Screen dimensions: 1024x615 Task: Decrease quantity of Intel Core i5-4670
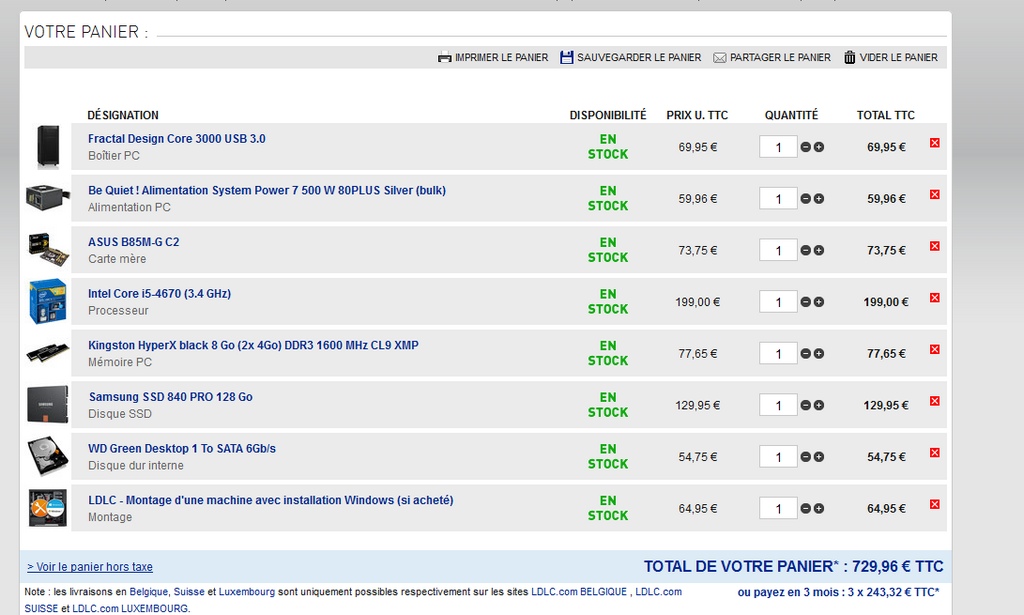[806, 302]
